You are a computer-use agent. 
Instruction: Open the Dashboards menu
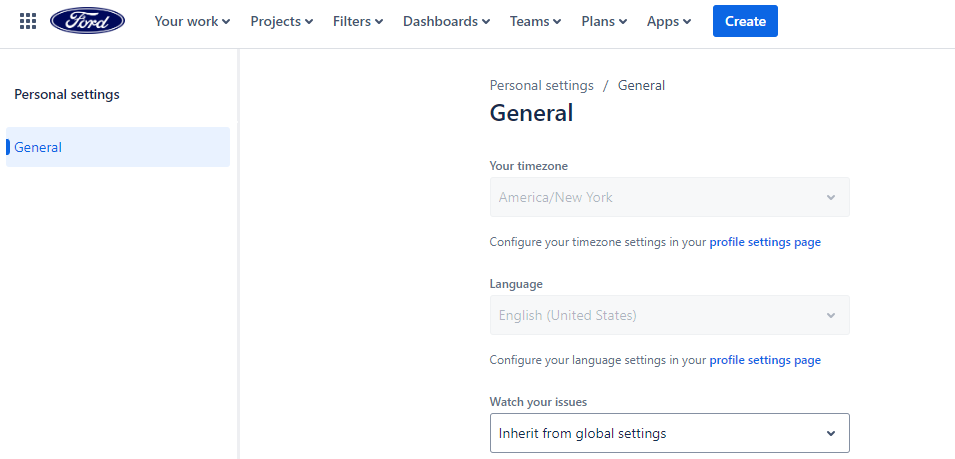(x=446, y=21)
